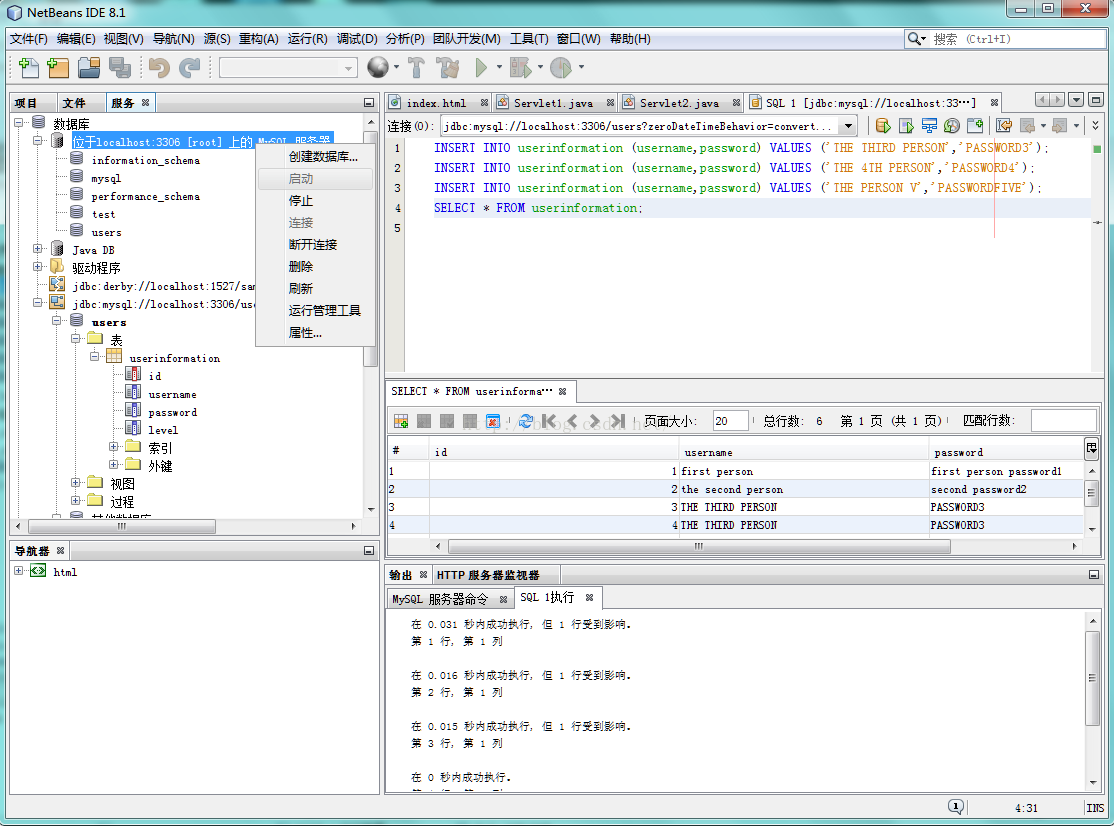1114x826 pixels.
Task: Expand the 外键 folder
Action: (x=114, y=464)
